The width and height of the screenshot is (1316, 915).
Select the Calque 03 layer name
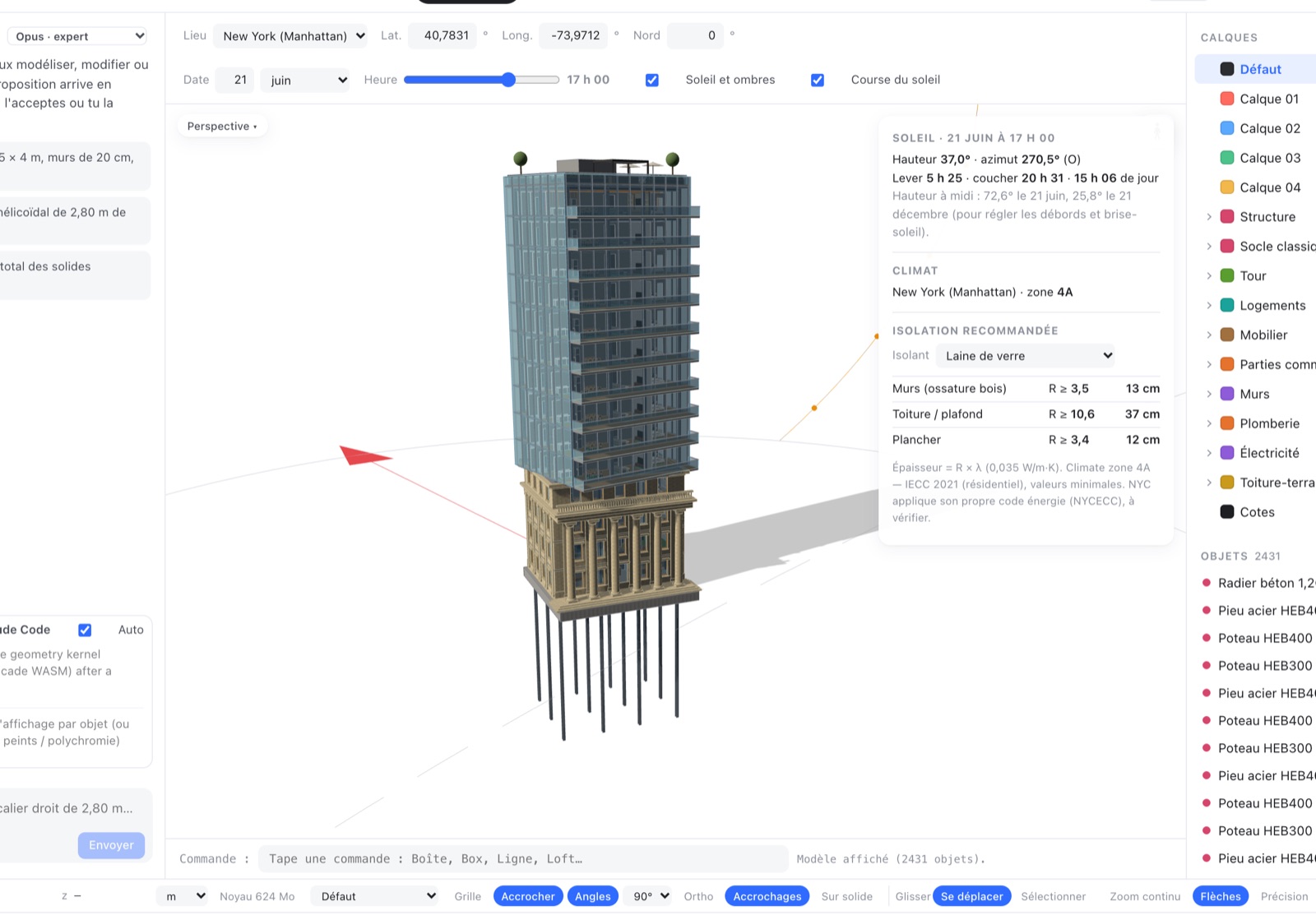coord(1270,158)
